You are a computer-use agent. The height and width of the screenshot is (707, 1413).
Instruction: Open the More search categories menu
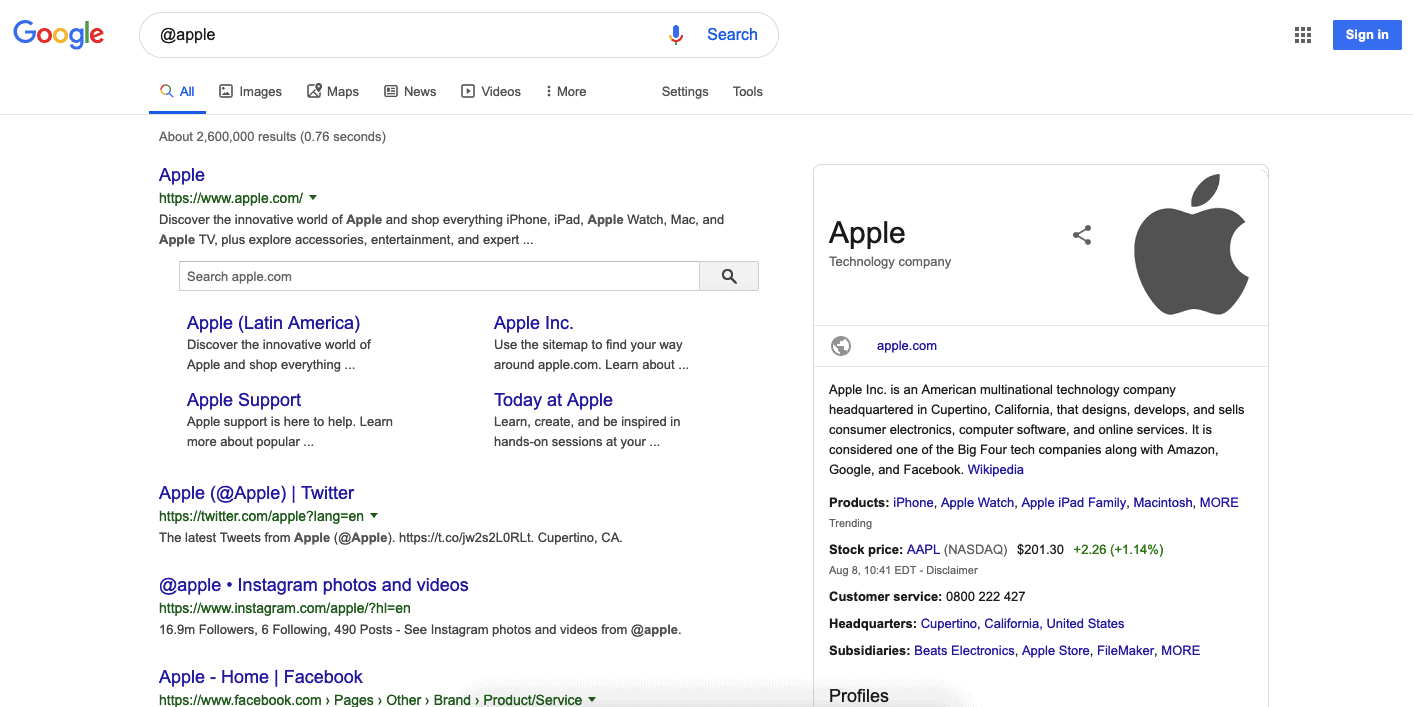(x=565, y=90)
